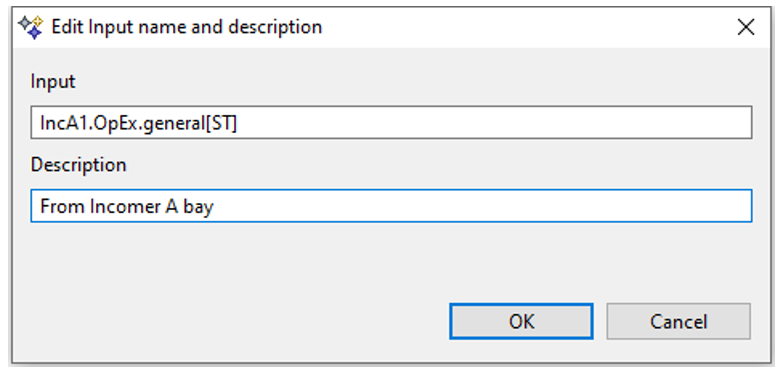The image size is (781, 373).
Task: Dismiss dialog using the Cancel button
Action: [x=678, y=321]
